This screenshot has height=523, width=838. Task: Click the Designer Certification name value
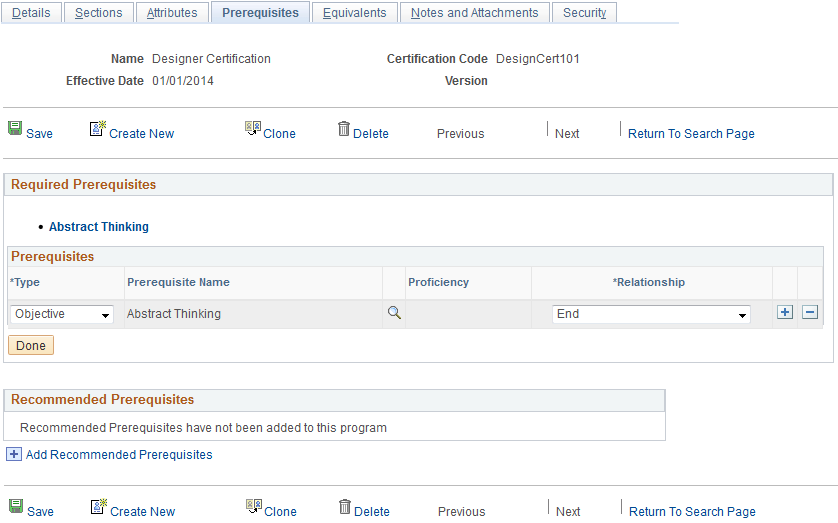211,59
